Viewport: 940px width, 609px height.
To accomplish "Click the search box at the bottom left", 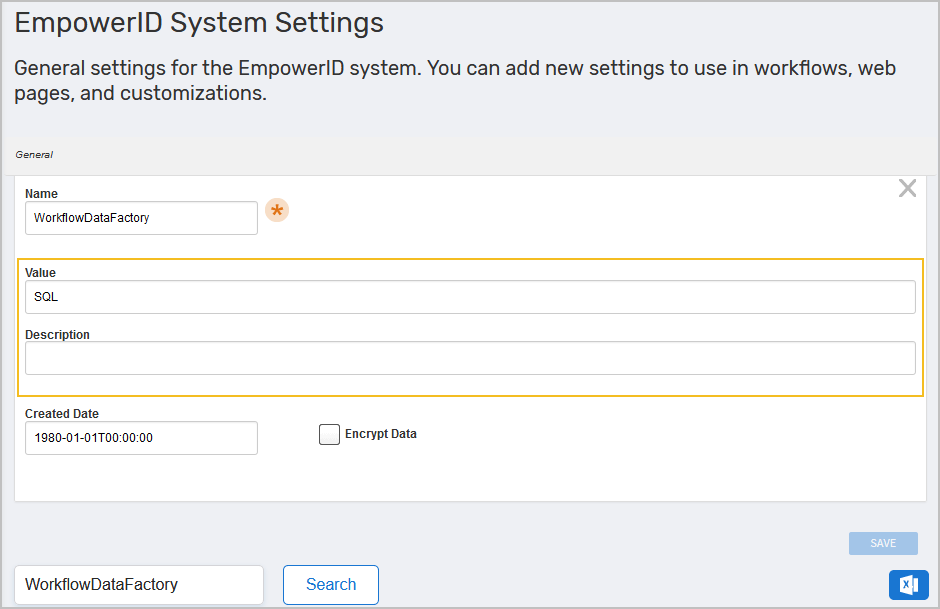I will 138,585.
